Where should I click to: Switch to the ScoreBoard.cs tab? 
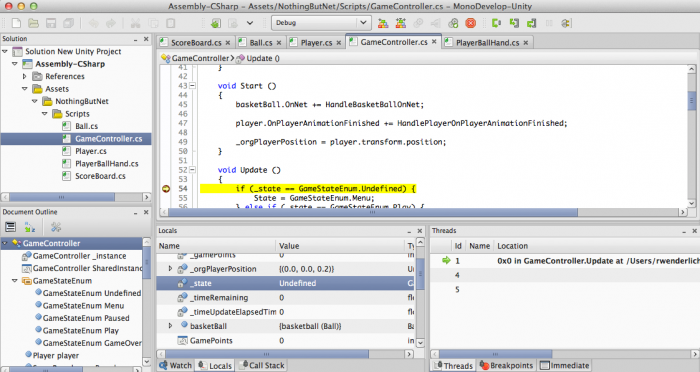click(196, 43)
